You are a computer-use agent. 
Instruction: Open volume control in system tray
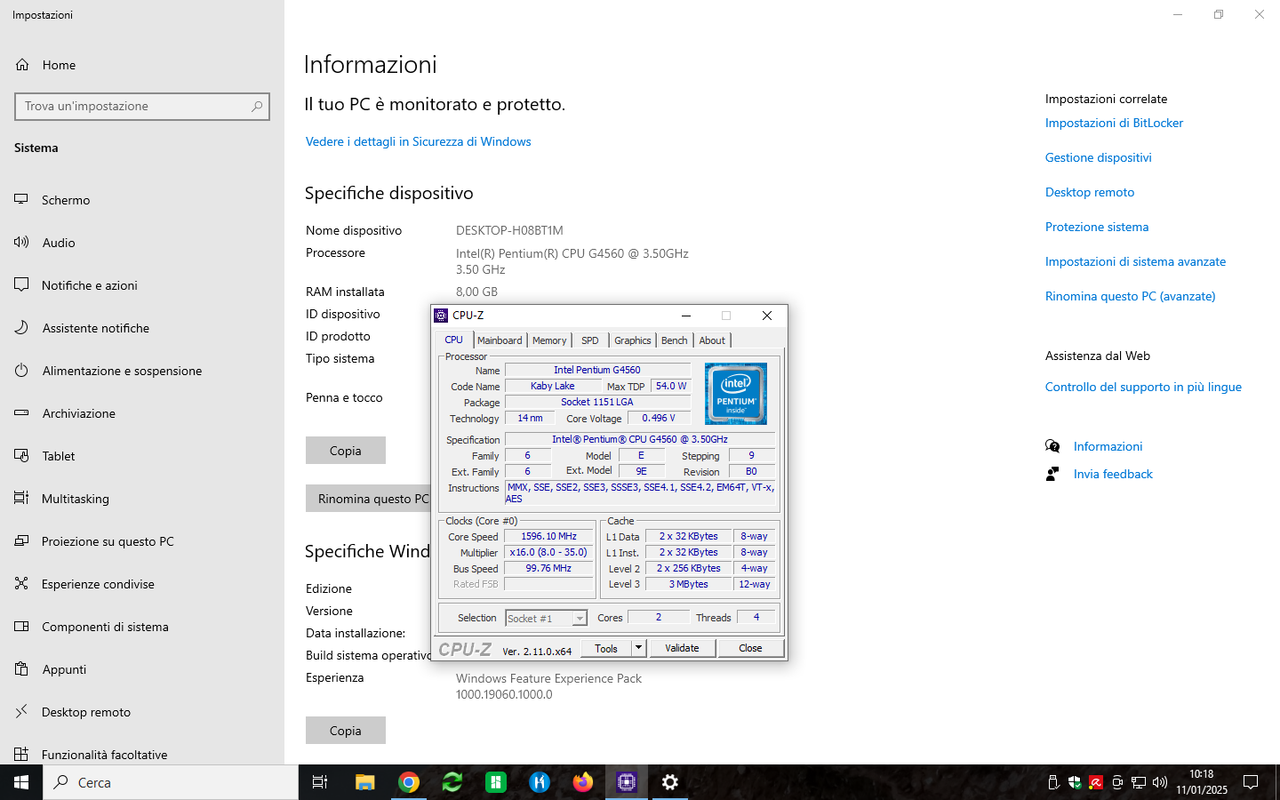pos(1160,782)
